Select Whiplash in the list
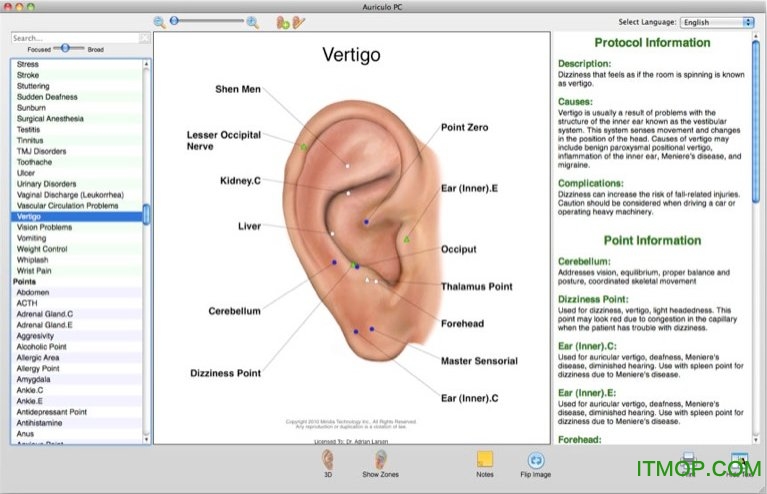The width and height of the screenshot is (767, 494). click(77, 260)
